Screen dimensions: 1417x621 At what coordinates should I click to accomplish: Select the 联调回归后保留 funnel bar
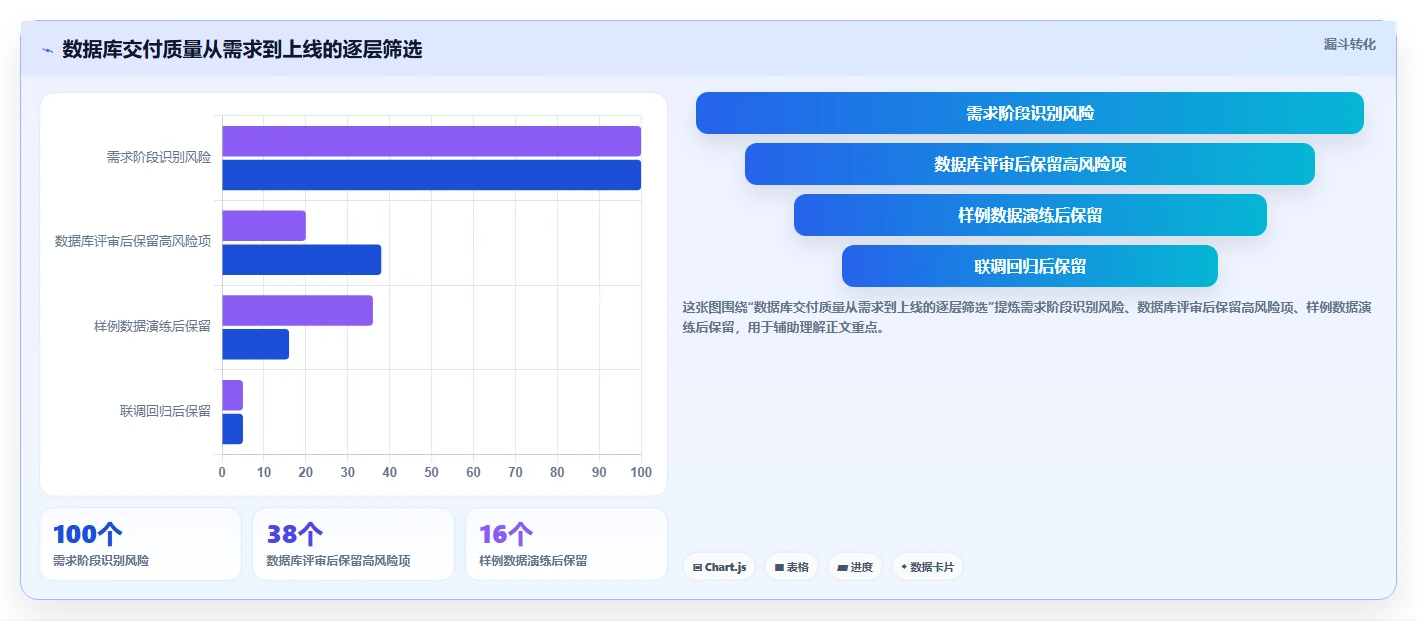click(x=1030, y=266)
